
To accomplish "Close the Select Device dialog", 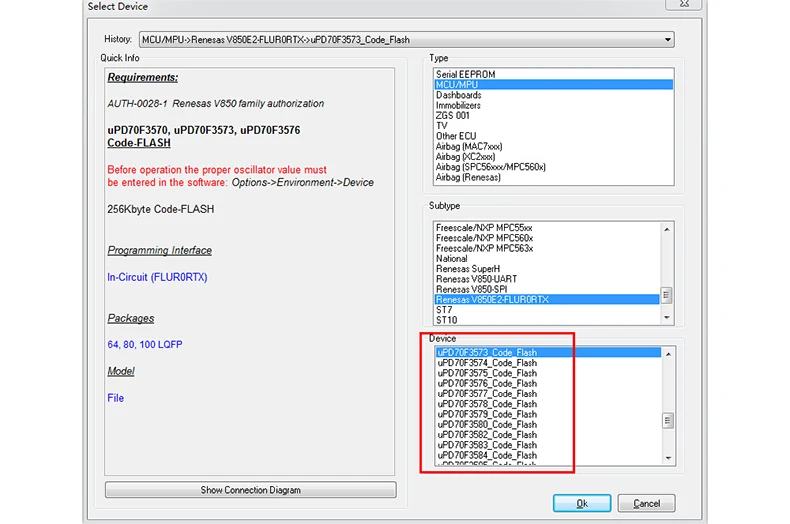I will pyautogui.click(x=684, y=4).
